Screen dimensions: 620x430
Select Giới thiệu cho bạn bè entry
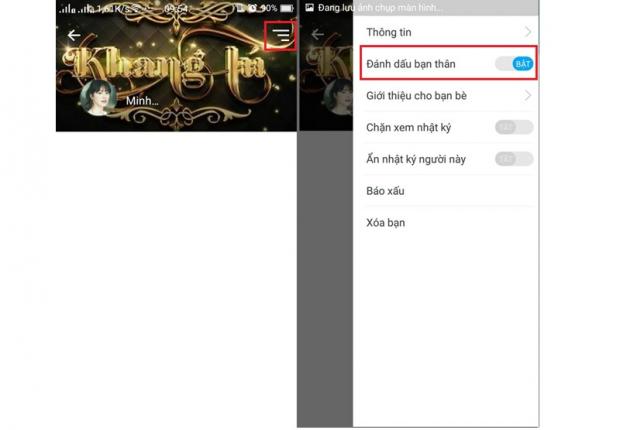tap(416, 96)
